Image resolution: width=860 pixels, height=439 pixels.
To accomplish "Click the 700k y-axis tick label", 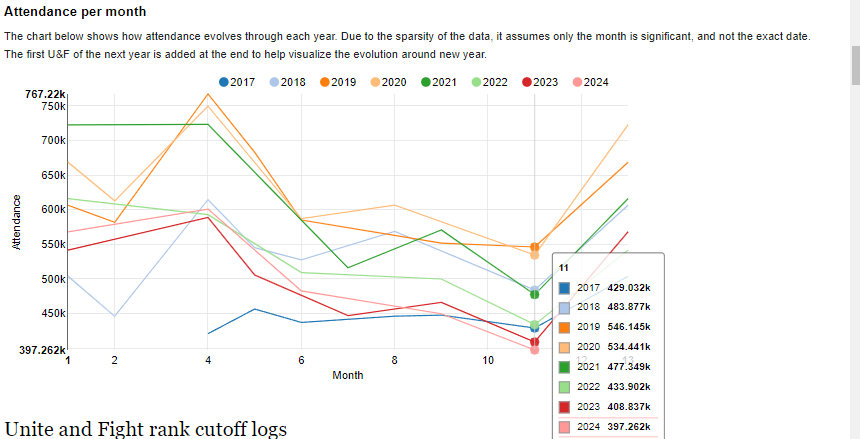I will pyautogui.click(x=54, y=140).
